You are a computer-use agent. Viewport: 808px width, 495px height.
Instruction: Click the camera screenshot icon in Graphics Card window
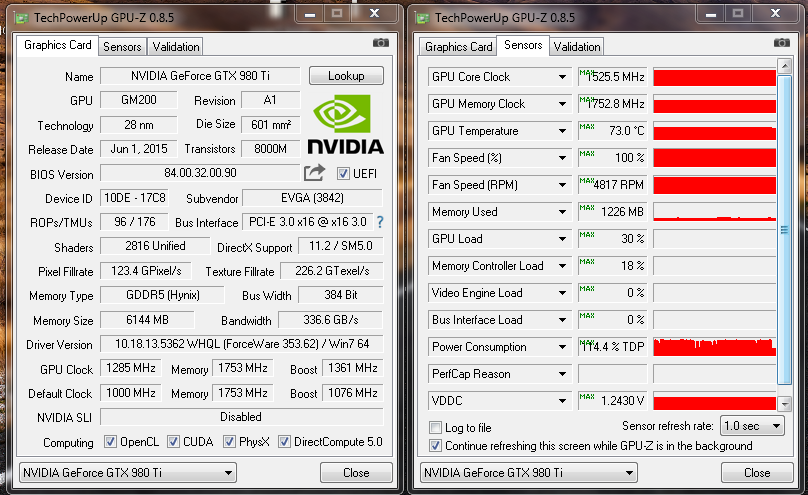[380, 43]
